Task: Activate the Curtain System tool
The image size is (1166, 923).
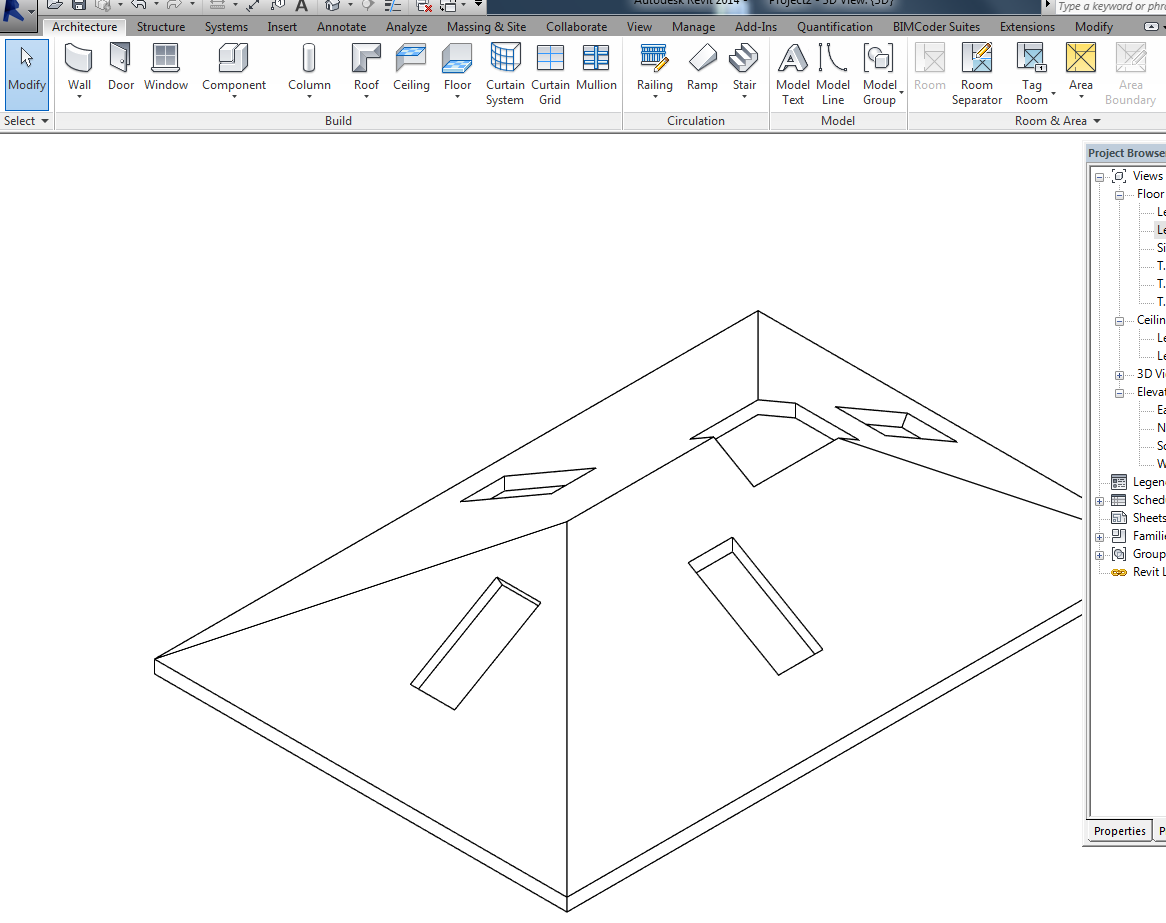Action: pos(505,74)
